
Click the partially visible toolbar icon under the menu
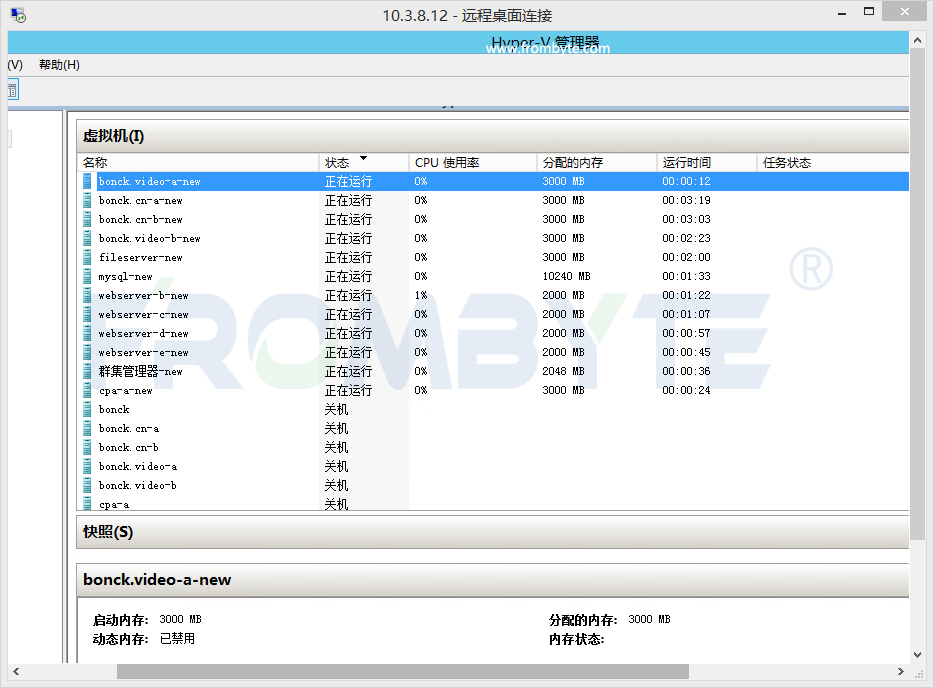[13, 91]
